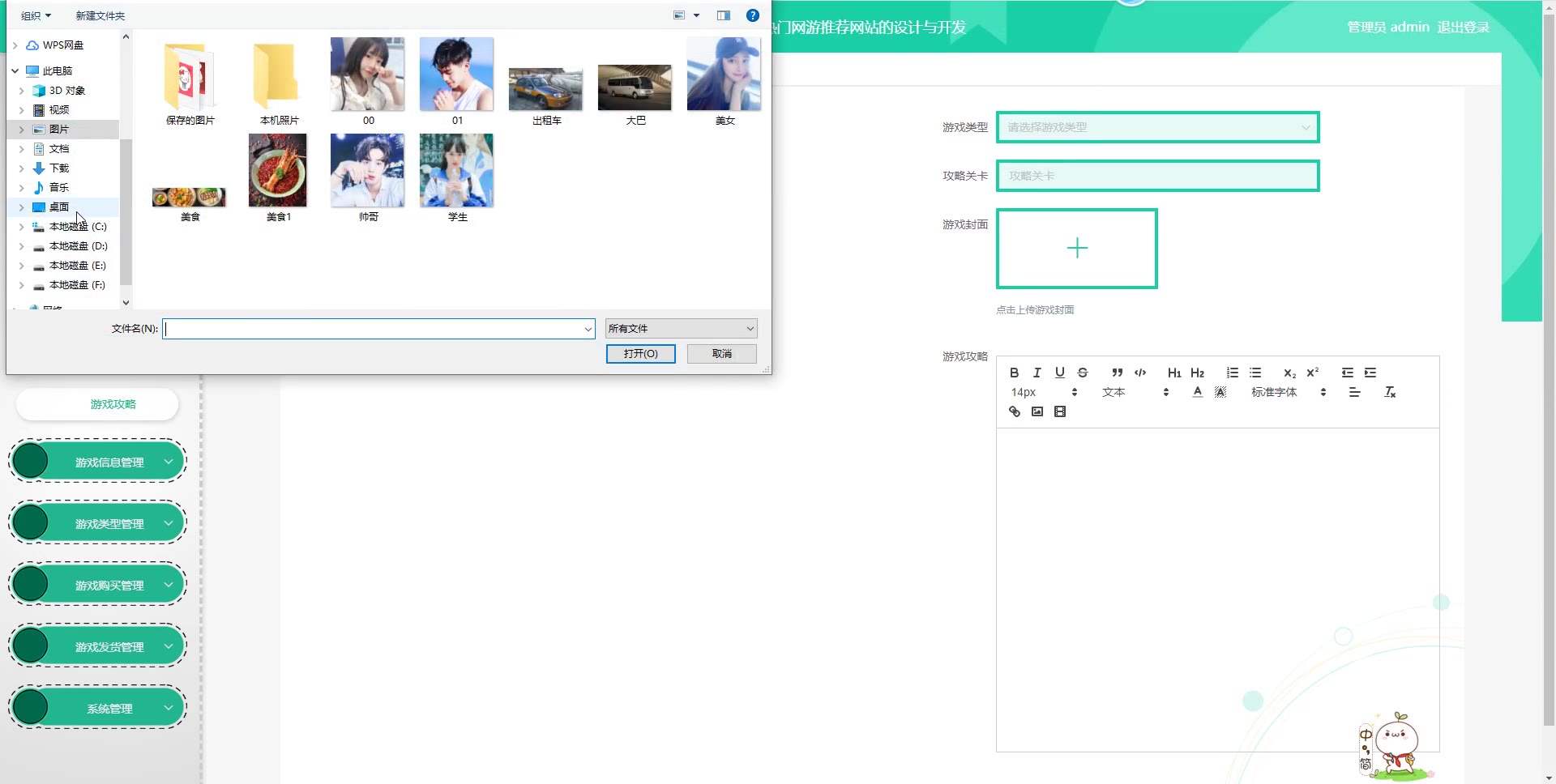Select 此电脑 in navigation tree
The width and height of the screenshot is (1556, 784).
click(x=57, y=71)
